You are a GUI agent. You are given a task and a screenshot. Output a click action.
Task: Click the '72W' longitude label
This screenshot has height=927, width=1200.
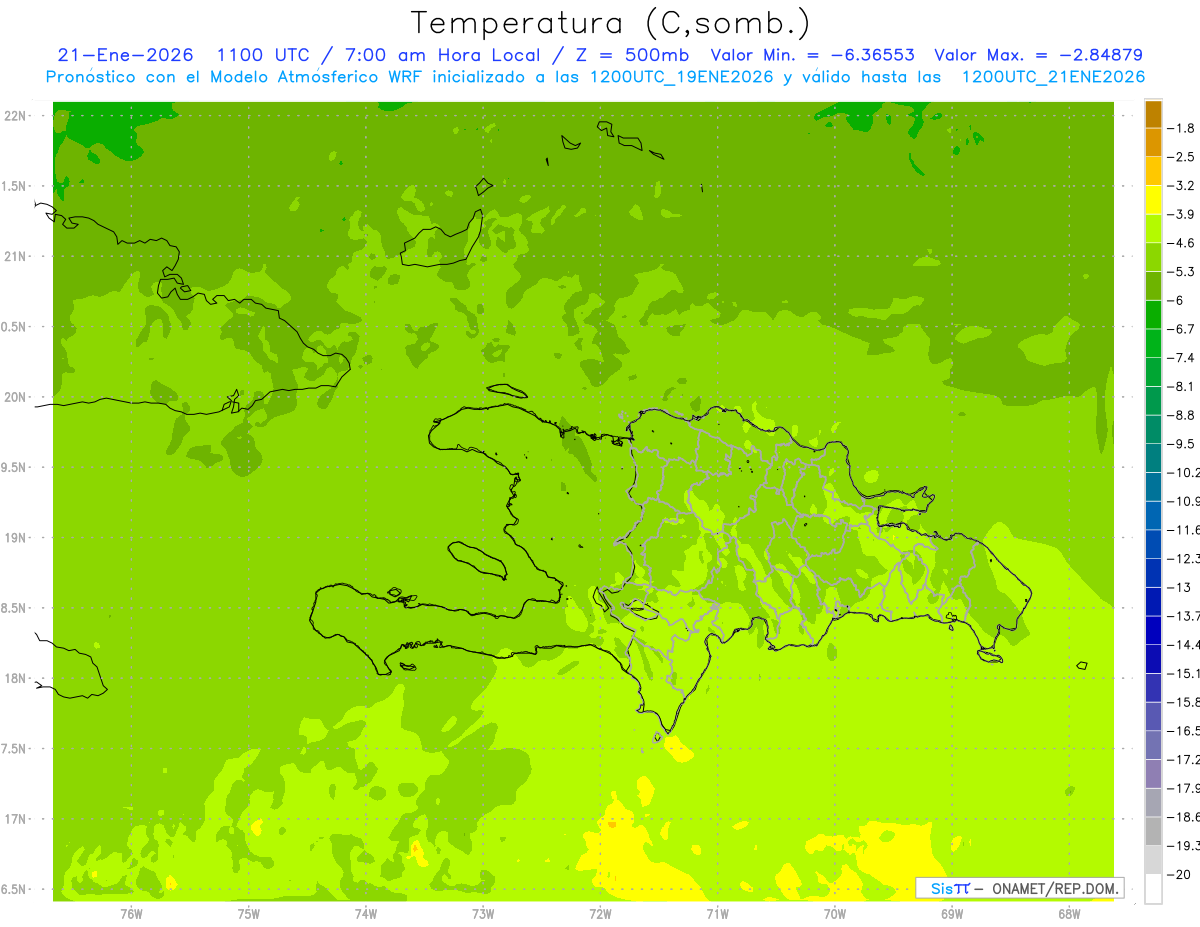(600, 913)
